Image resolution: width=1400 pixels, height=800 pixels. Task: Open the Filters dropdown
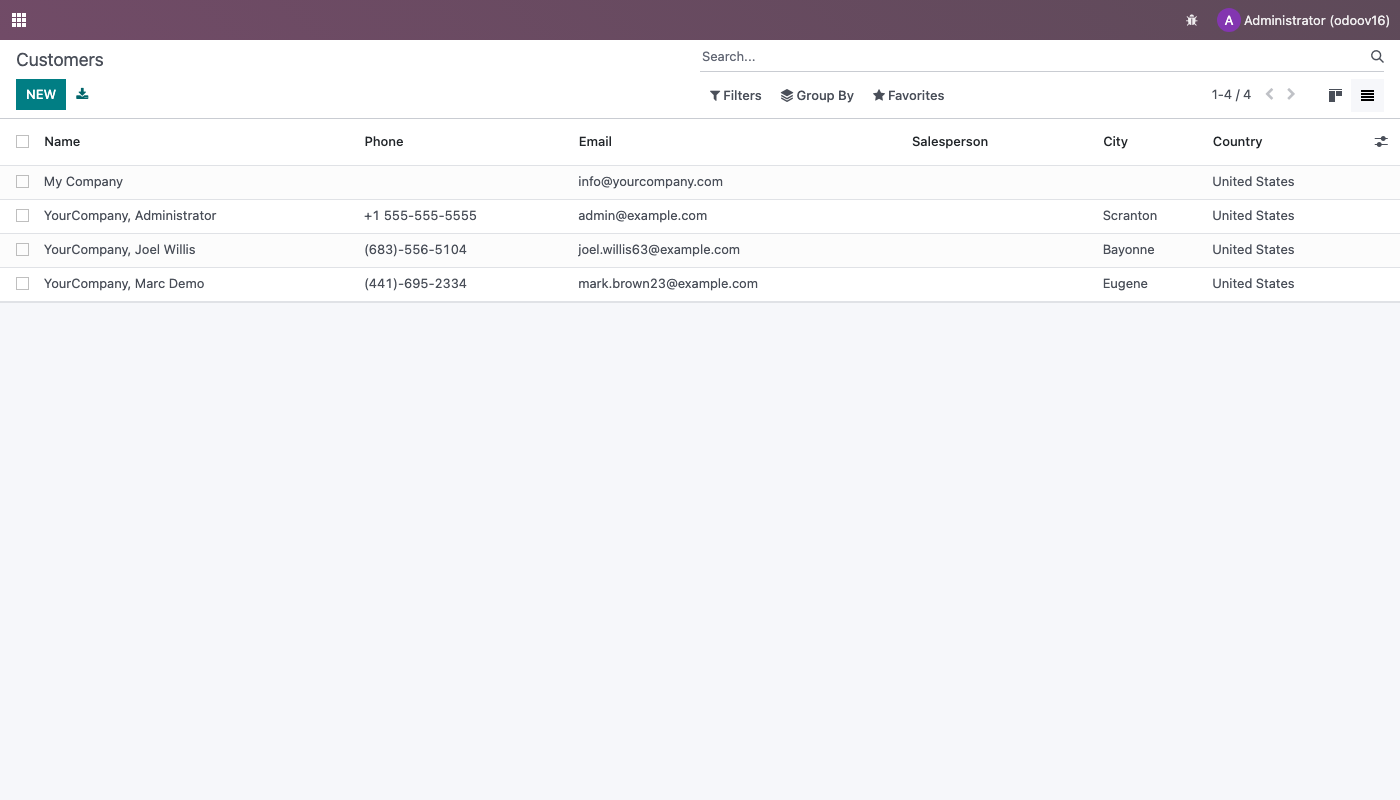tap(736, 96)
